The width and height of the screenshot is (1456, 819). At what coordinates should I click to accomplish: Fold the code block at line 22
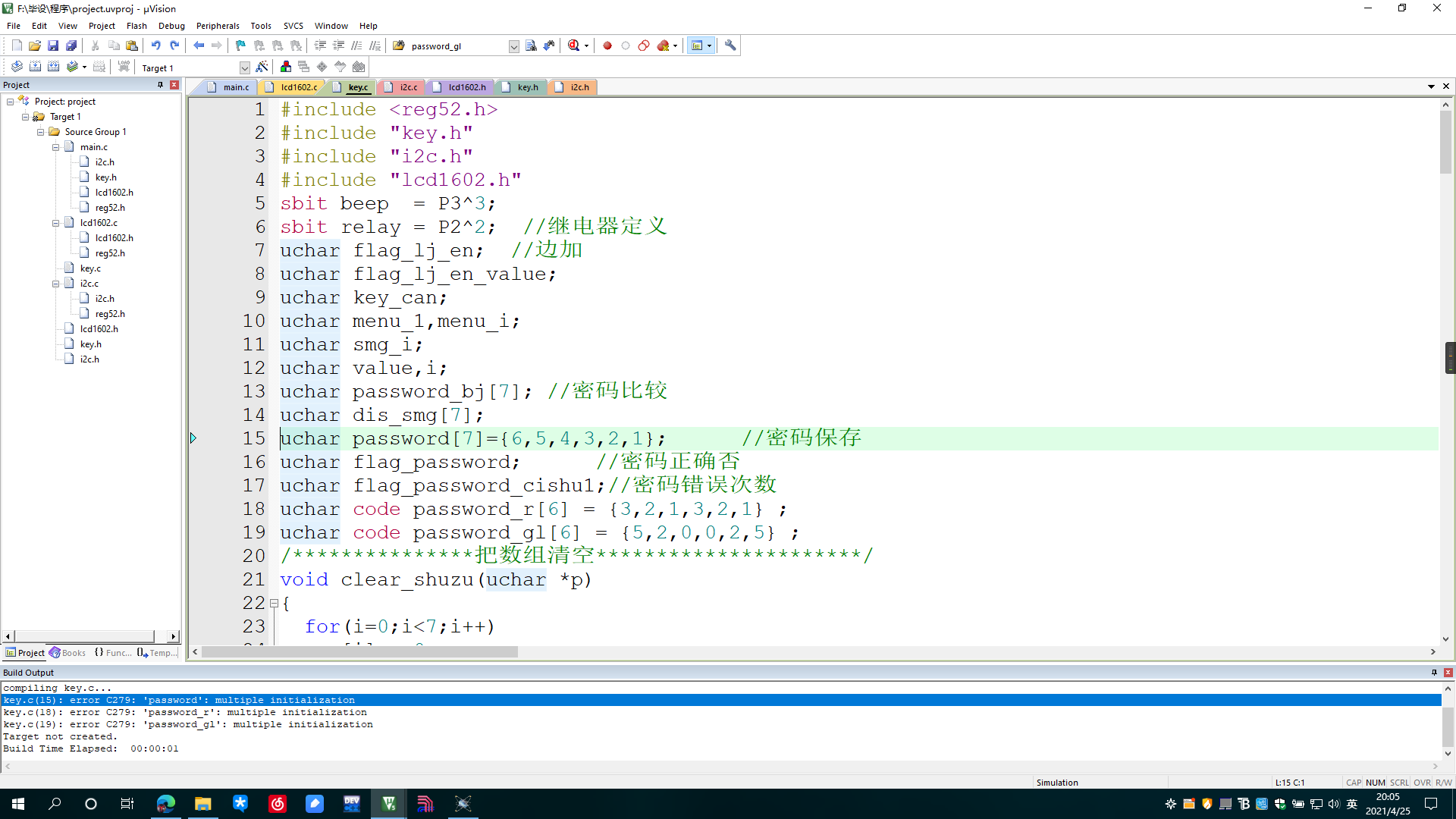(274, 604)
